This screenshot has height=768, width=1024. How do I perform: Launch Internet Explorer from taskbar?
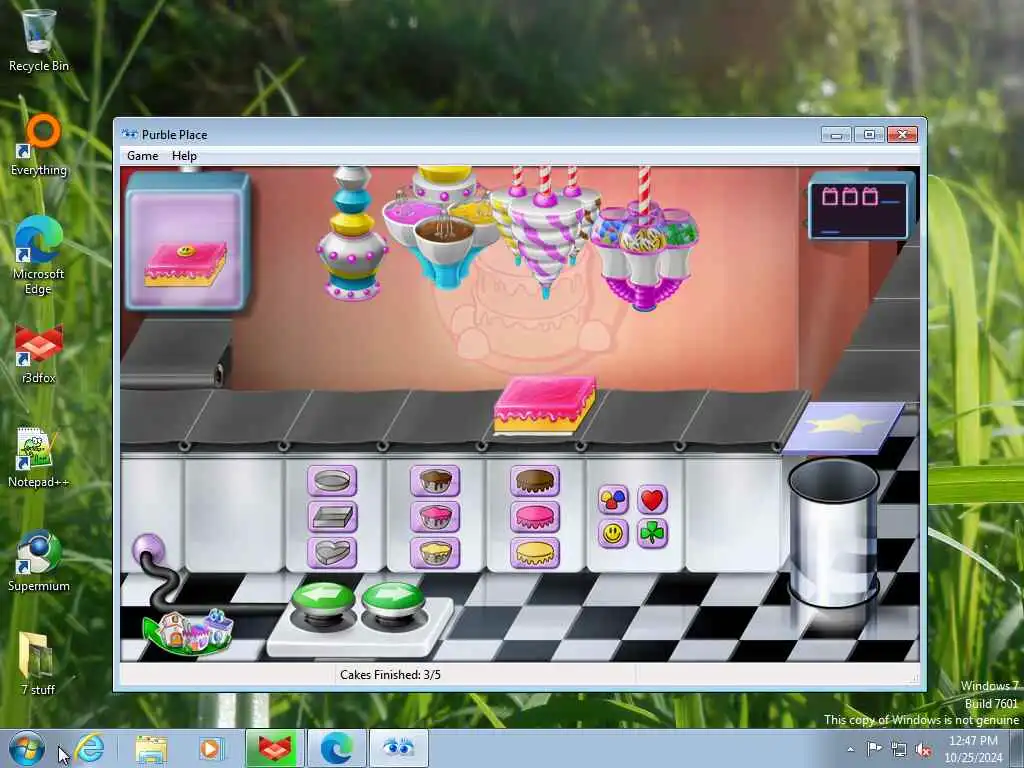pos(89,748)
